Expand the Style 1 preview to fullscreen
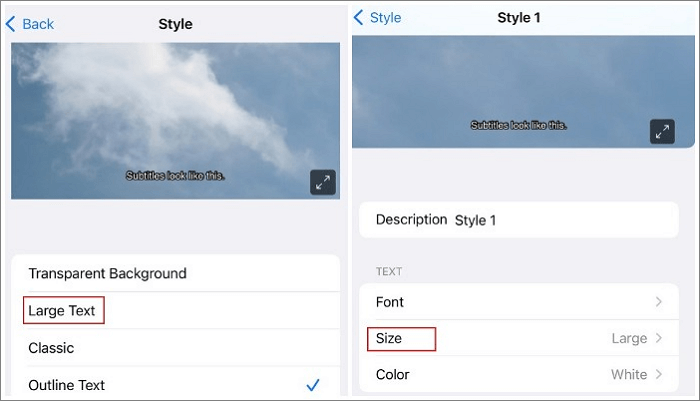Viewport: 700px width, 401px height. point(662,131)
